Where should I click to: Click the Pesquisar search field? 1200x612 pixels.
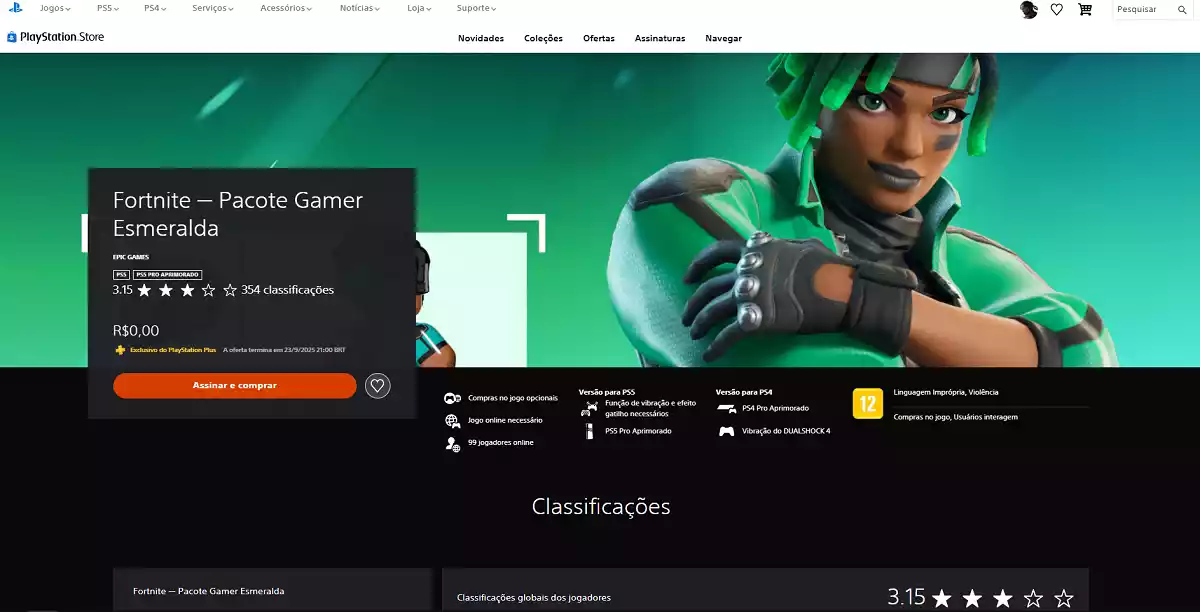click(1143, 9)
